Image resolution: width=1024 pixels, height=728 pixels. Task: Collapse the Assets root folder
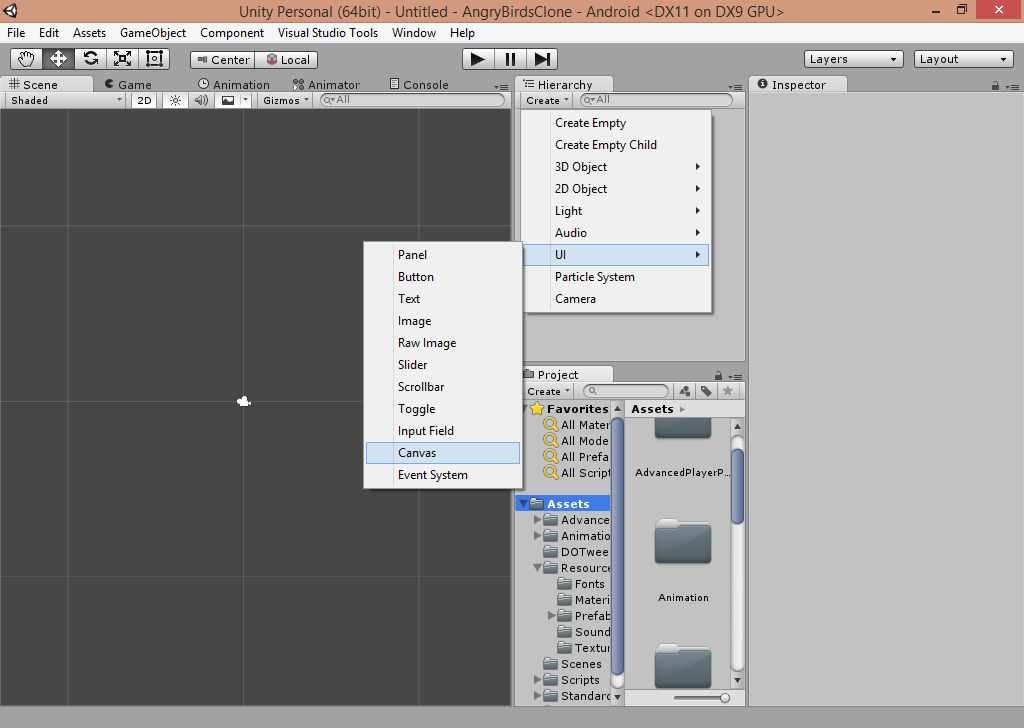[524, 504]
